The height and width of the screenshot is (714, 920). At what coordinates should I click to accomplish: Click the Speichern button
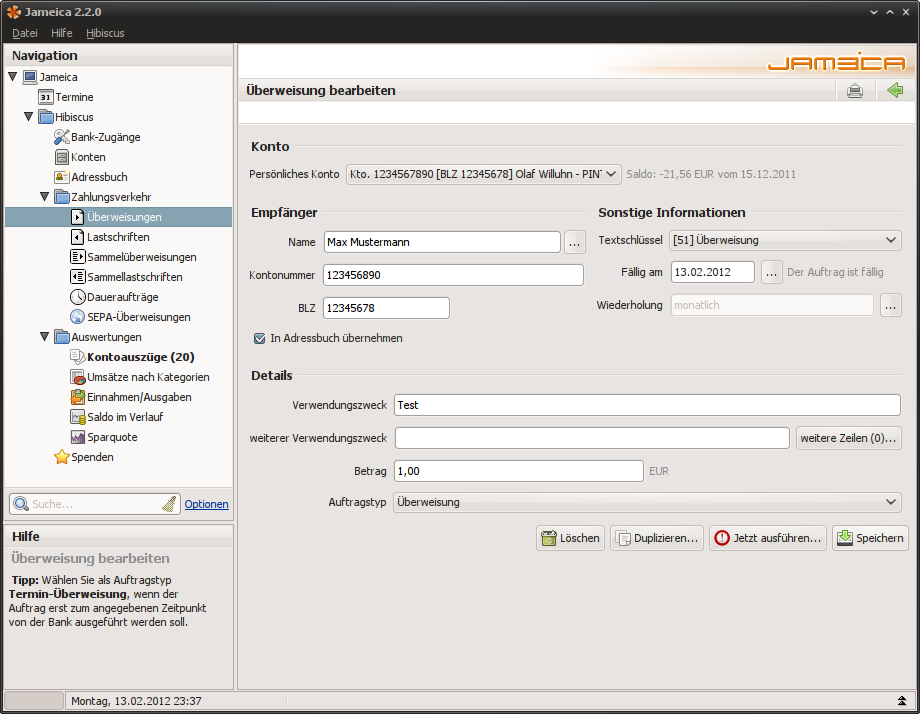(x=870, y=538)
